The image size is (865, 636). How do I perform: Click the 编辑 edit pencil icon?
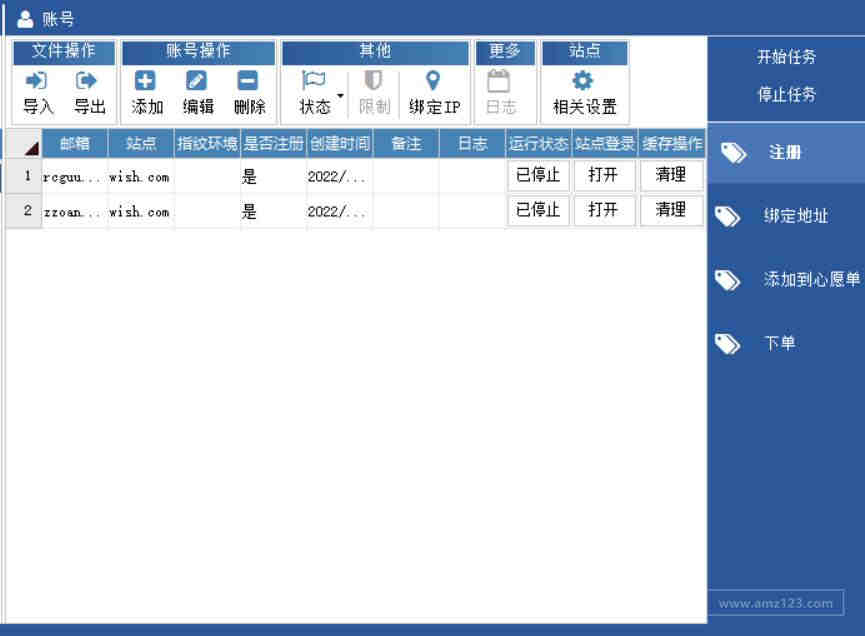[x=196, y=81]
